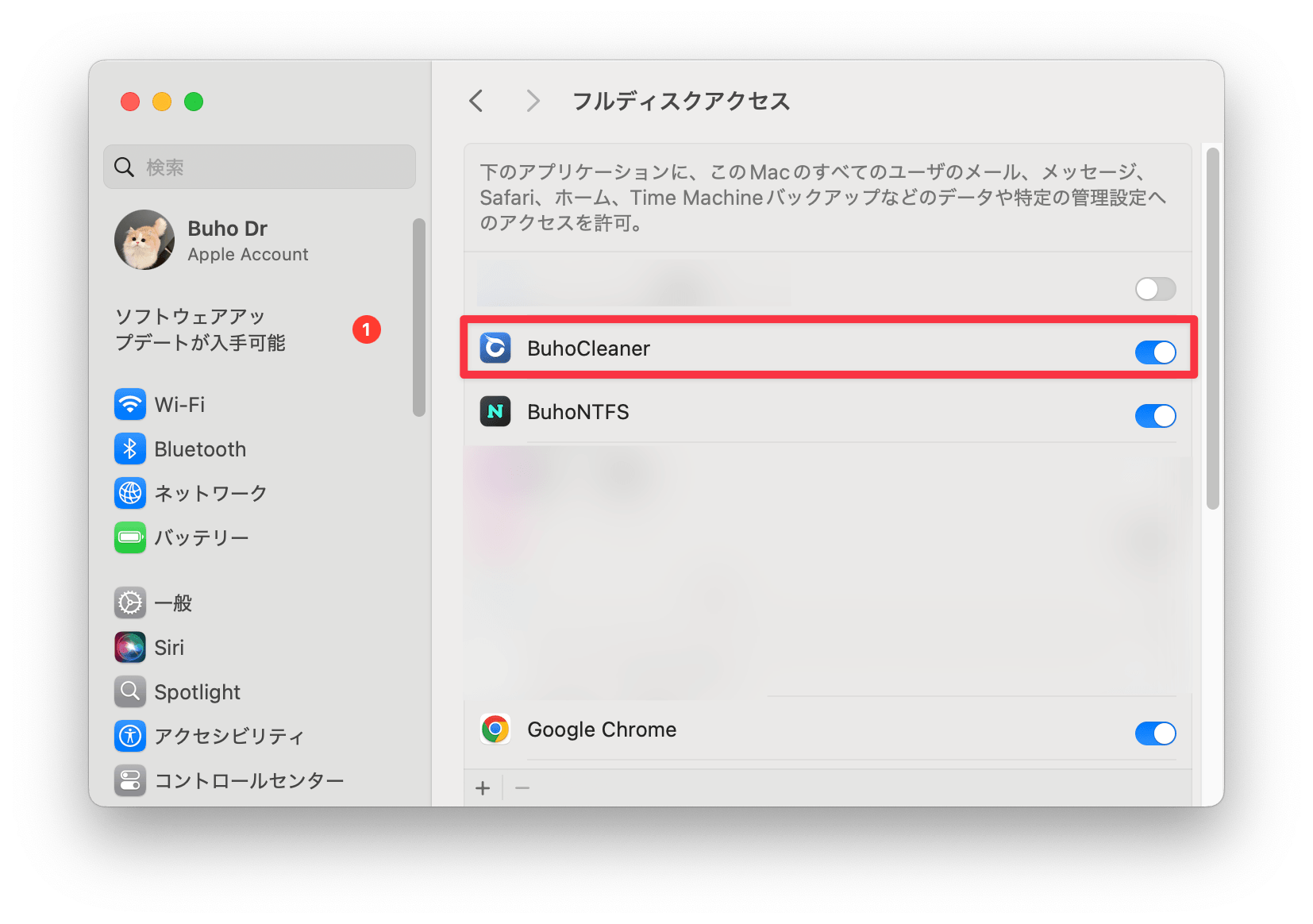The image size is (1313, 924).
Task: Click the BuhoCleaner app icon
Action: 495,348
